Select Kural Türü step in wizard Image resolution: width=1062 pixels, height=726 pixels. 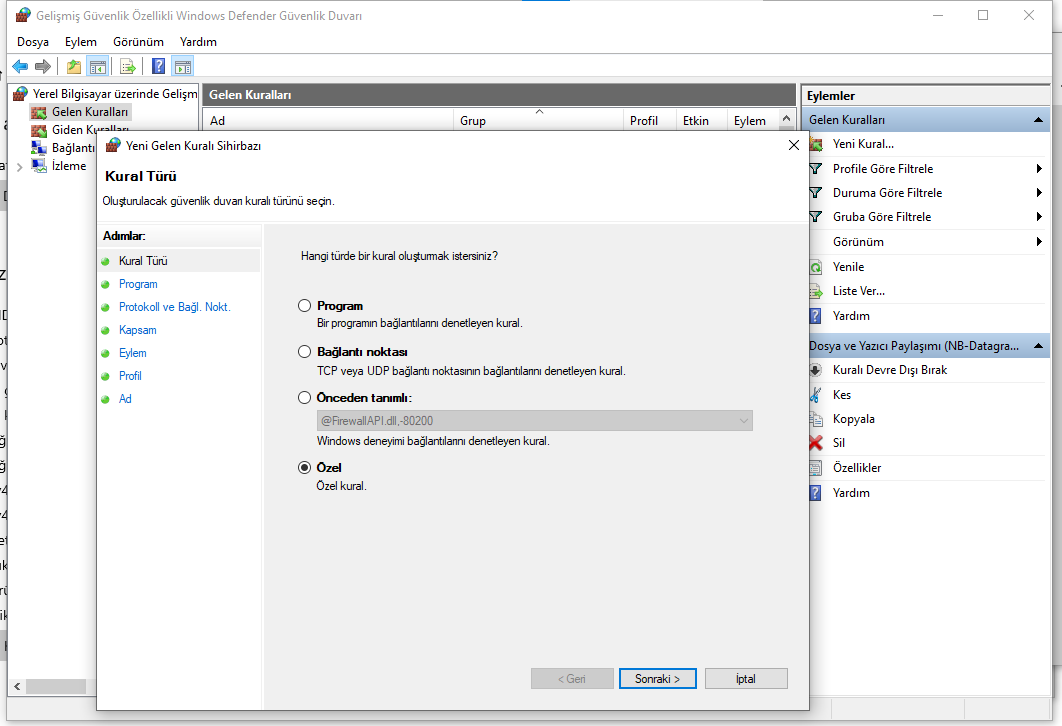pos(143,261)
